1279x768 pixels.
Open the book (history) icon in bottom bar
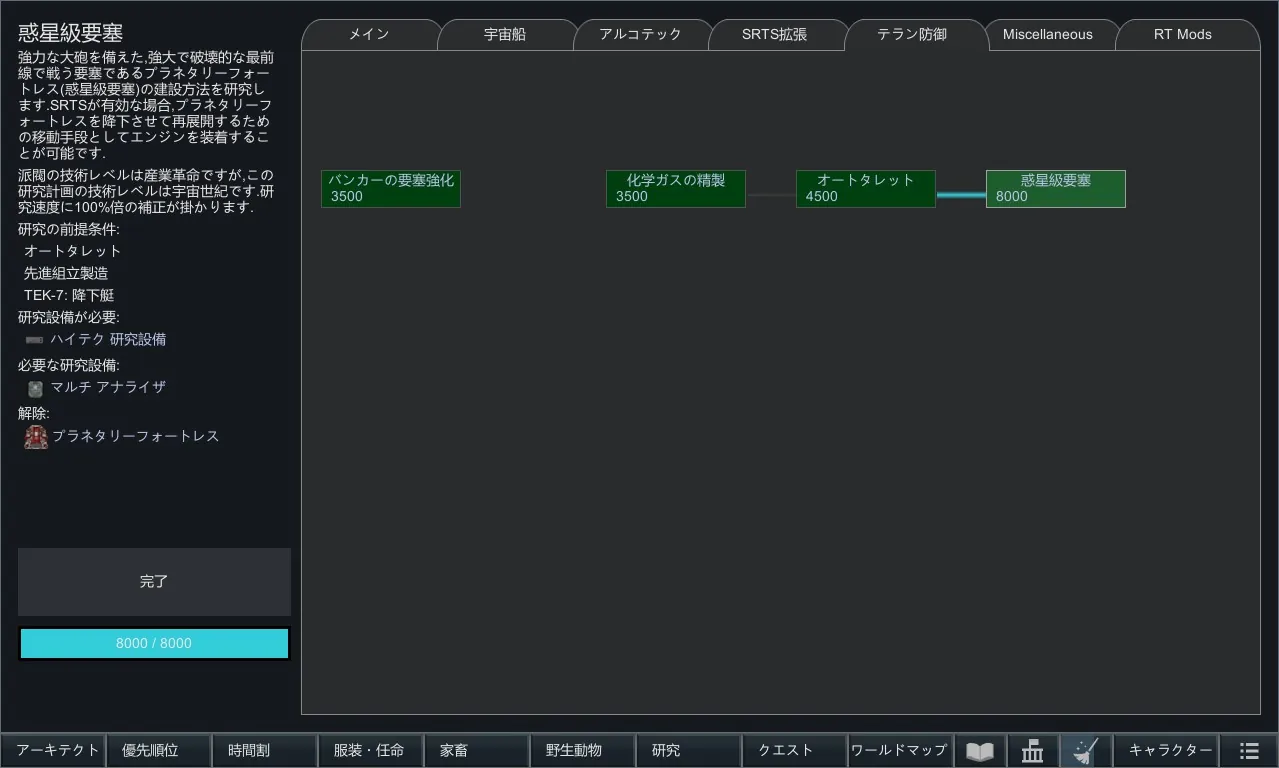[x=980, y=751]
